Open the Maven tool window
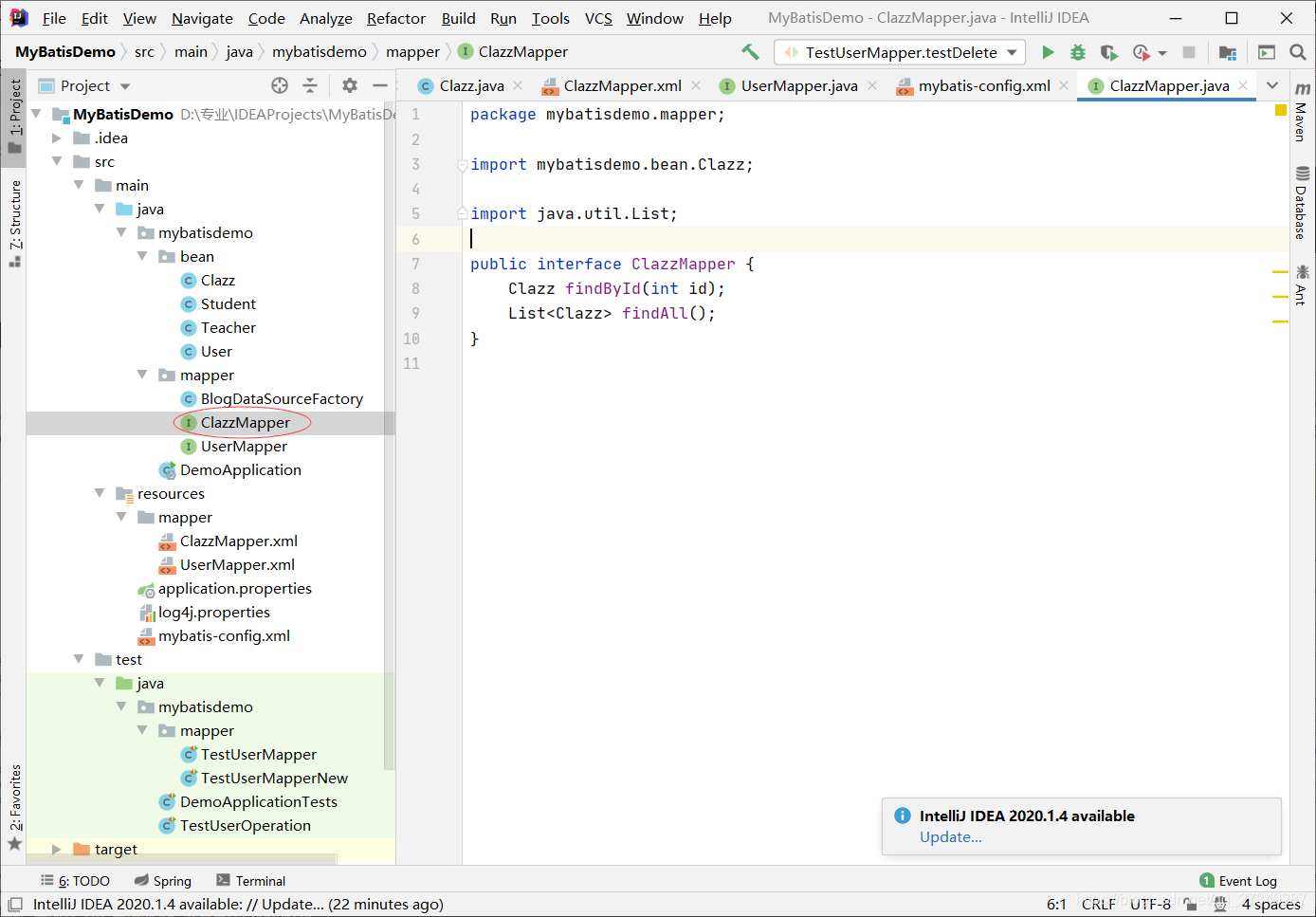Screen dimensions: 1316x917 [1302, 111]
